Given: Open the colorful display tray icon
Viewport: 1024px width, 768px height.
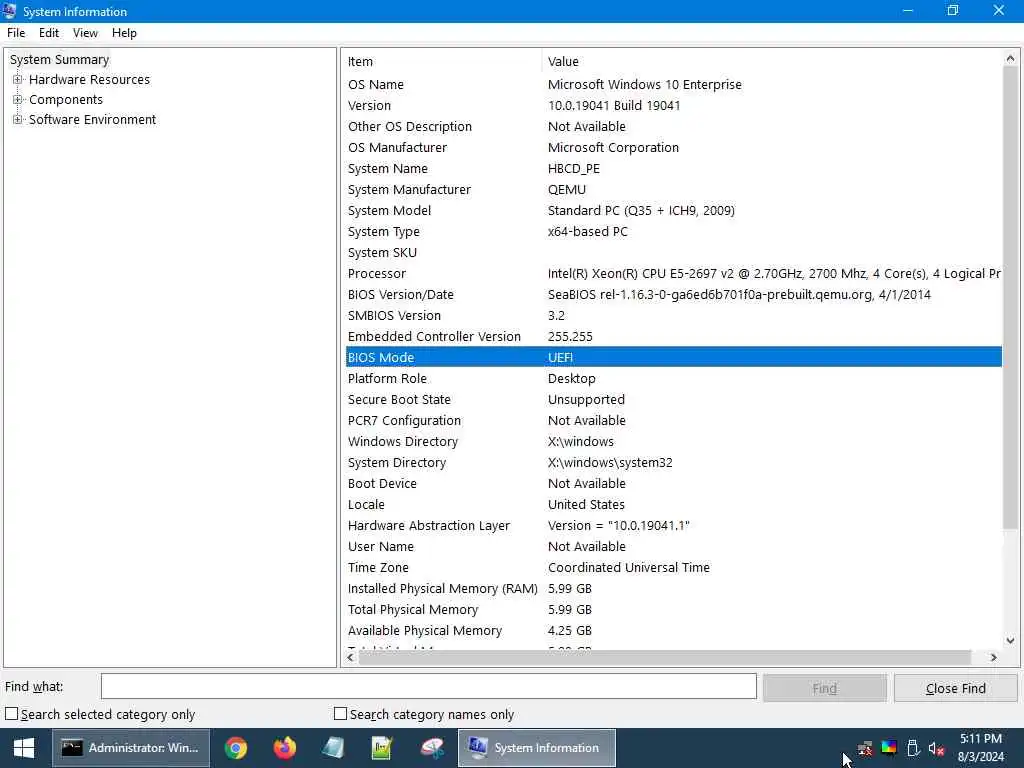Looking at the screenshot, I should [889, 748].
